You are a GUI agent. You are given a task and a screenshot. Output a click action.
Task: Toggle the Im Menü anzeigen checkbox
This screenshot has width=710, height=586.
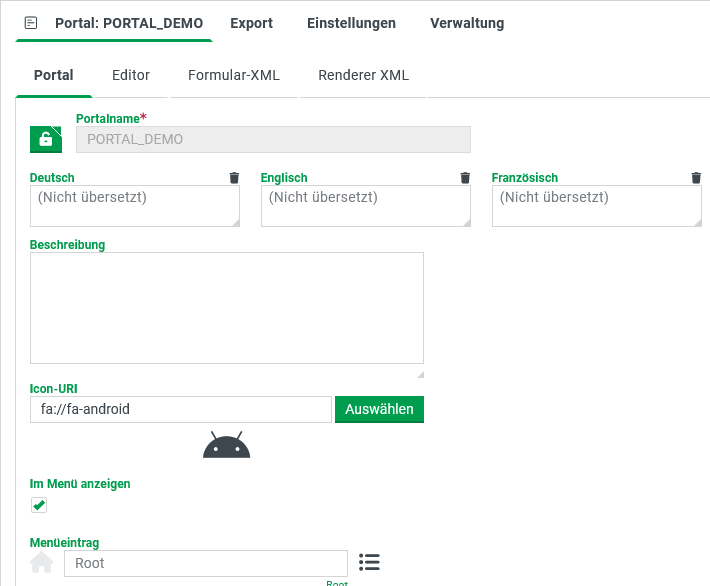39,504
